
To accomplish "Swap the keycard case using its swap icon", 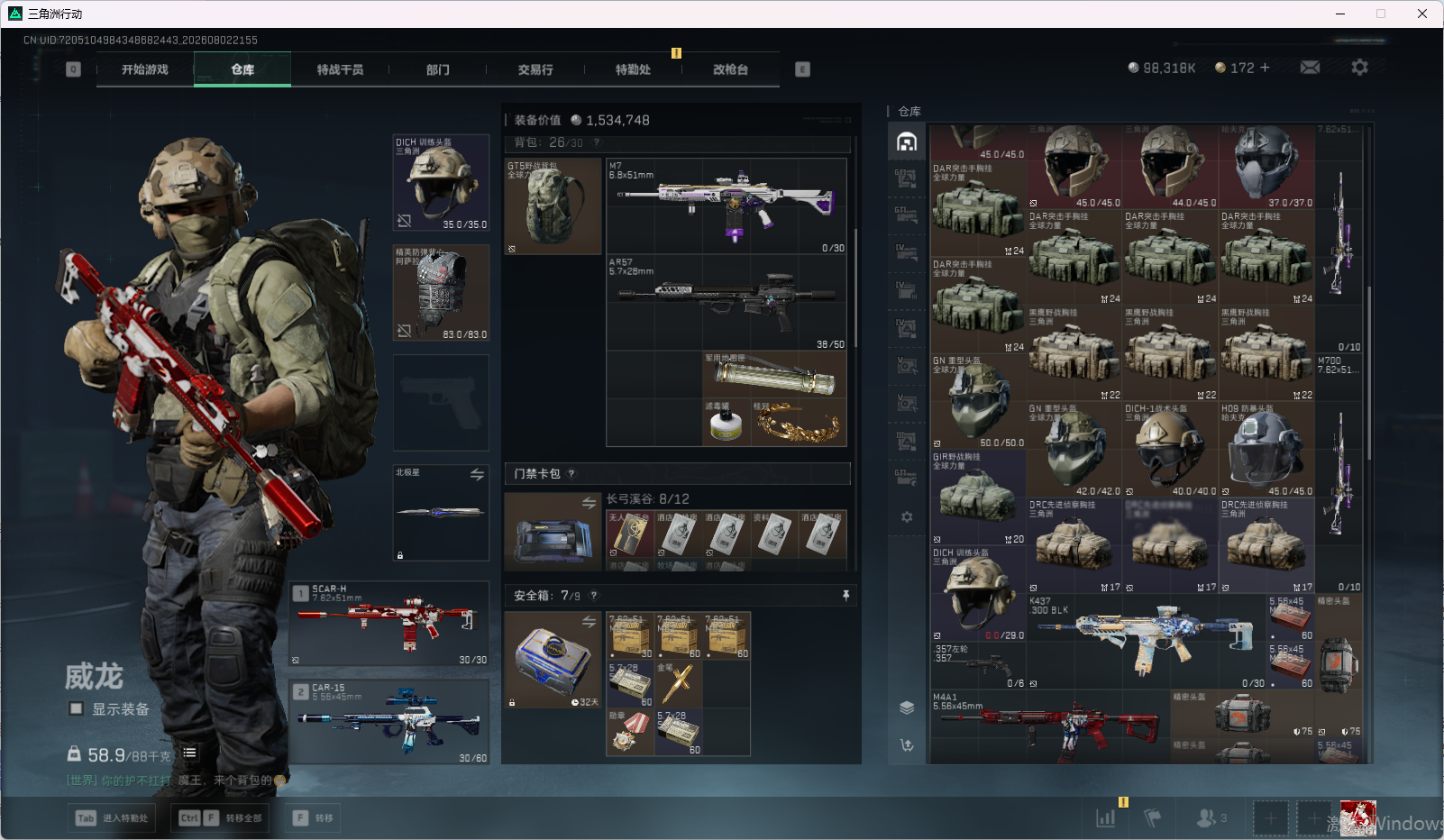I will pos(589,503).
